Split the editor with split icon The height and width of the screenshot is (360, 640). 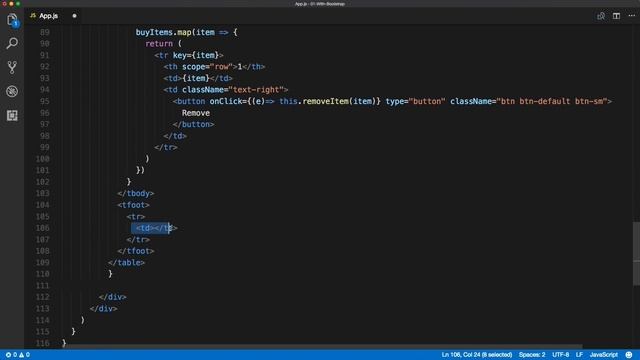coord(616,16)
